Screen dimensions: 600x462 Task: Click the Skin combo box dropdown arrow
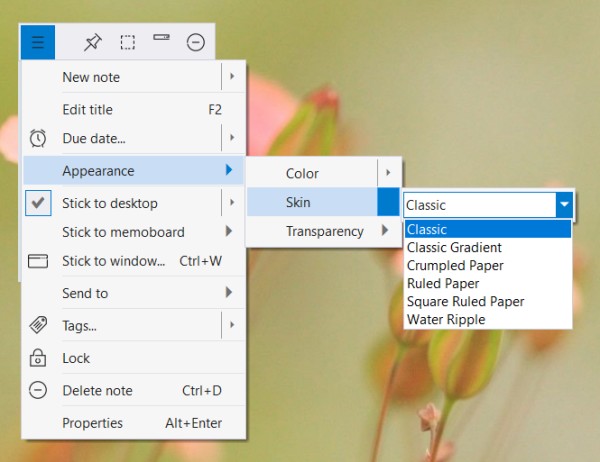(x=564, y=205)
